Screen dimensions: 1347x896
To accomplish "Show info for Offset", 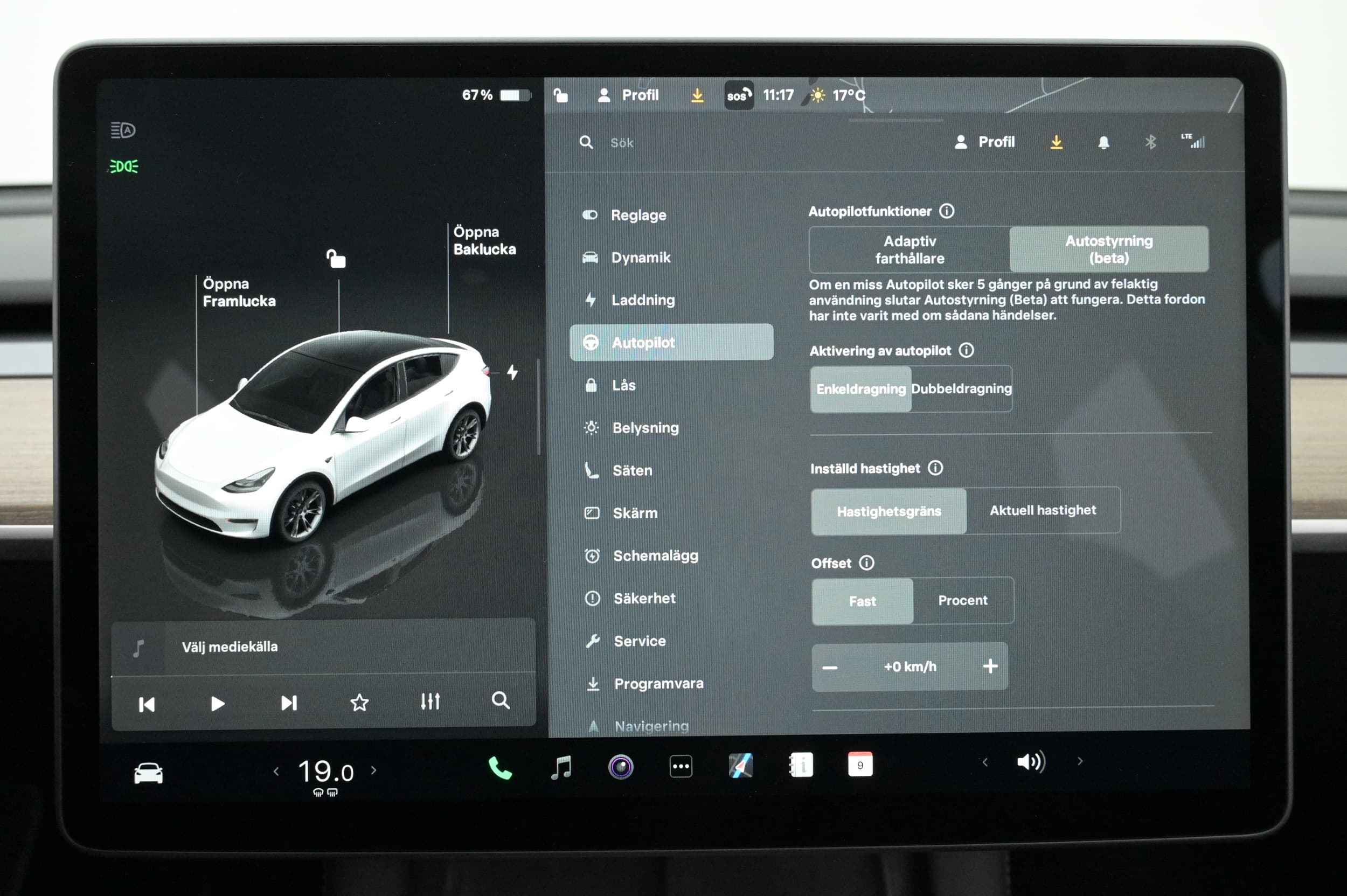I will click(867, 563).
